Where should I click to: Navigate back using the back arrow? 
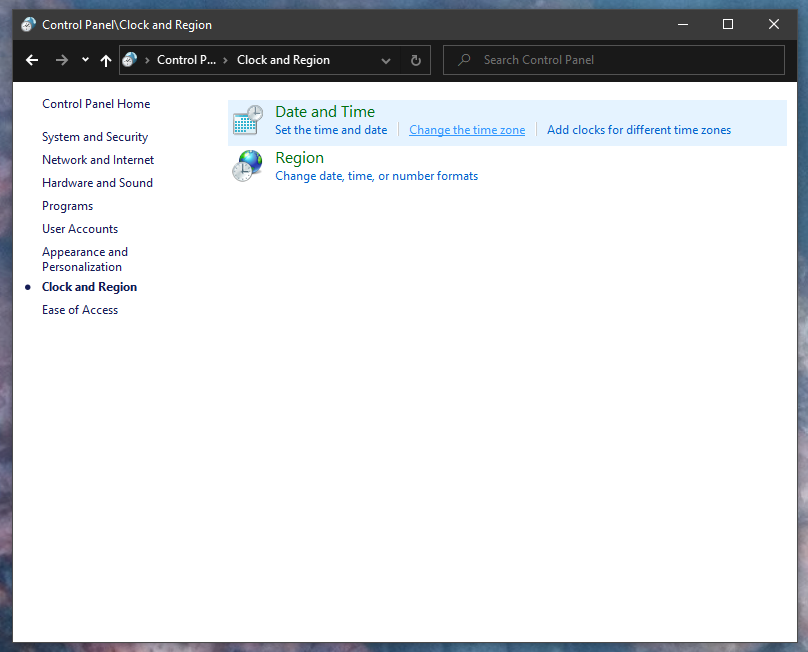(x=31, y=60)
